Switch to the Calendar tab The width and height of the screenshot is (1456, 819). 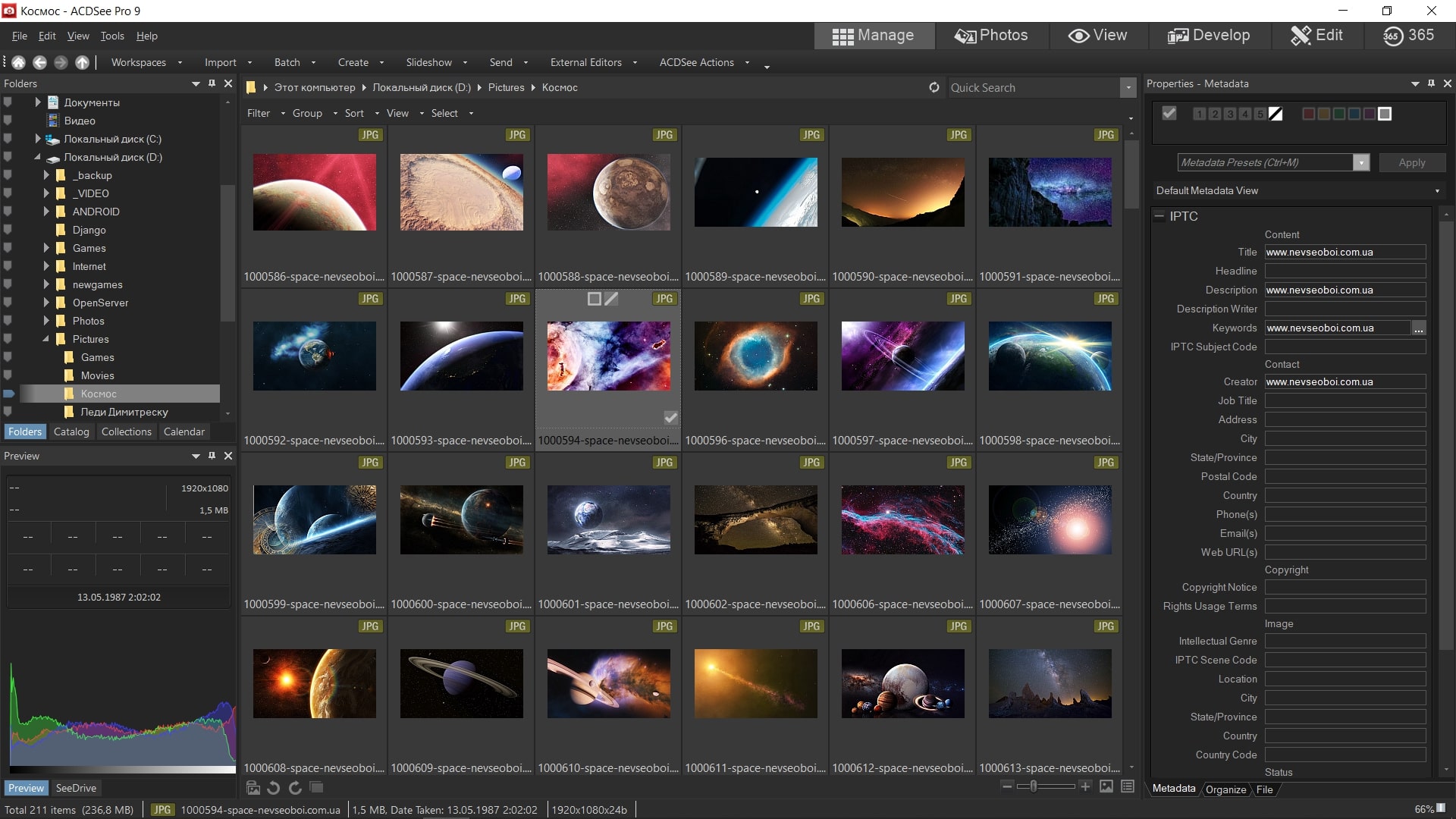pyautogui.click(x=184, y=431)
